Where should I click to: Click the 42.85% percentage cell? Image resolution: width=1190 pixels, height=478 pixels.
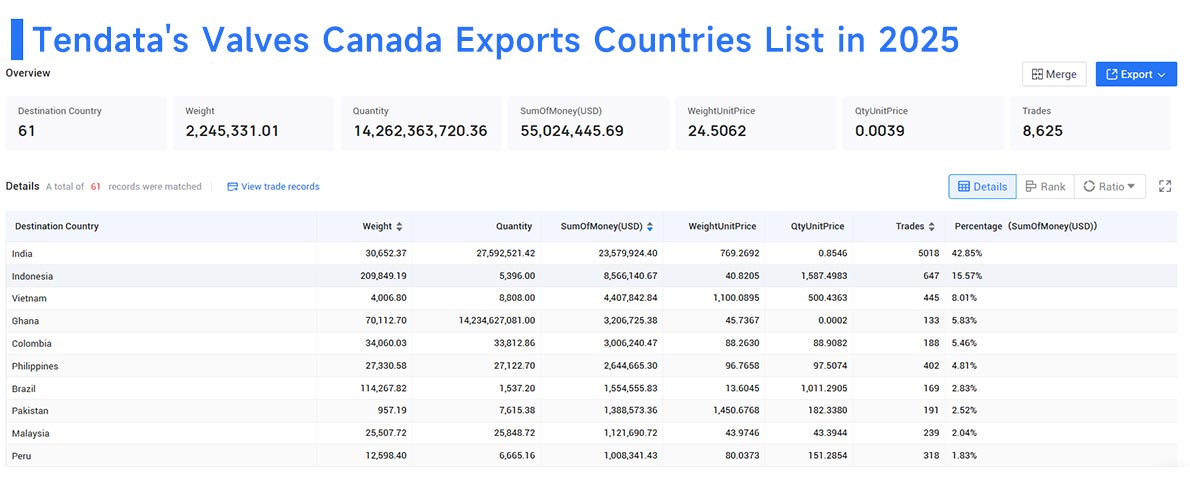[x=968, y=253]
